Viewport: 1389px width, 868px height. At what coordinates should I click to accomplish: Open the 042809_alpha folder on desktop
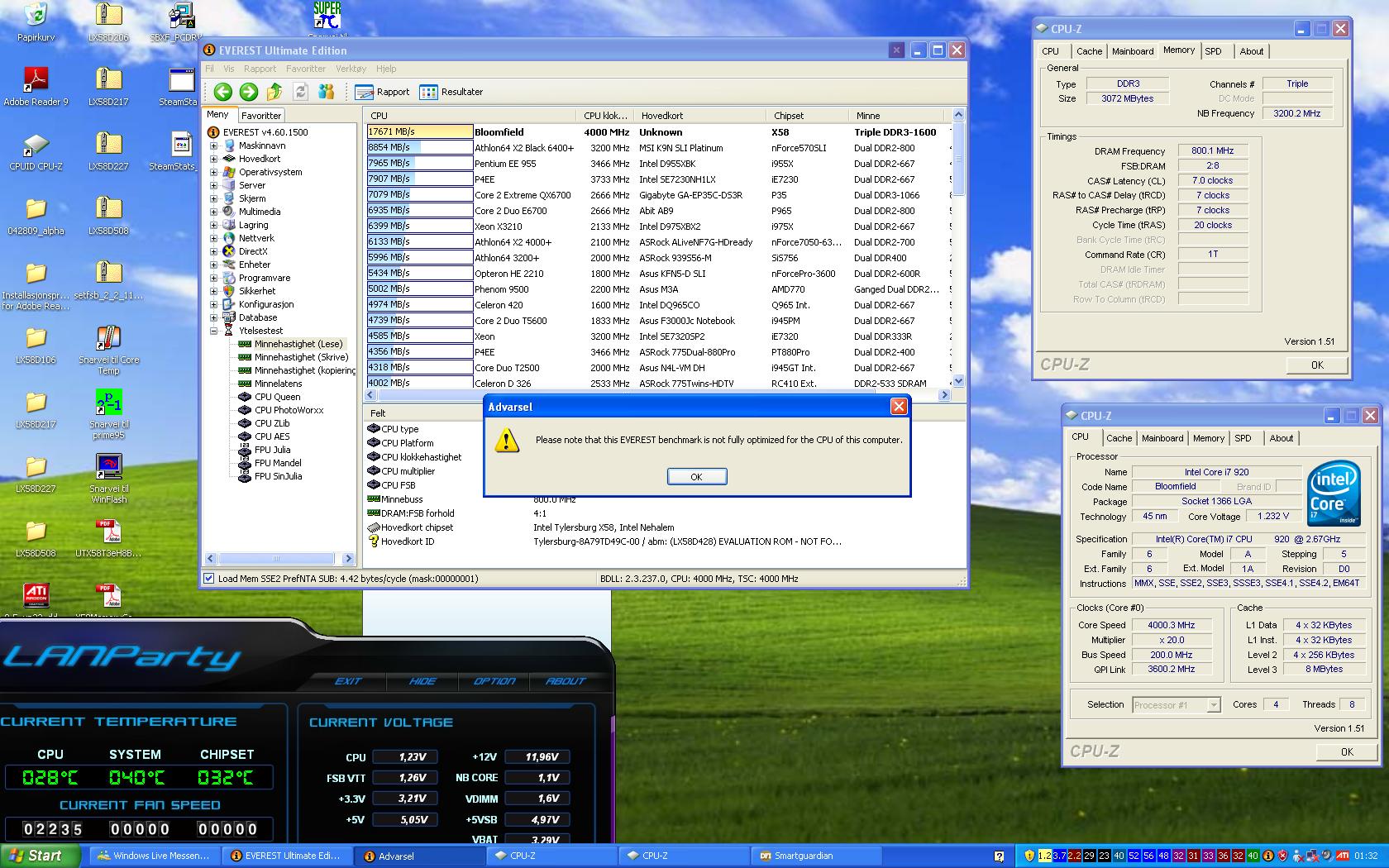click(36, 216)
